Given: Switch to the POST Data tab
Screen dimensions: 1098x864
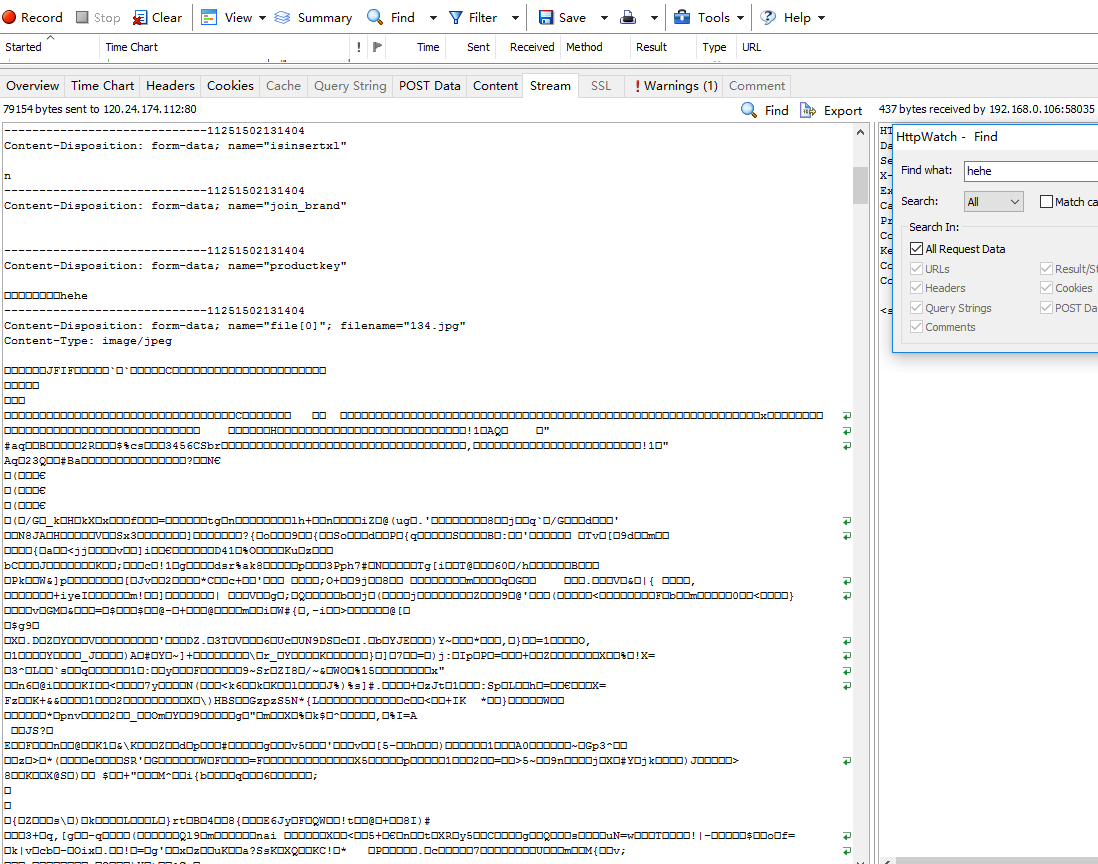Looking at the screenshot, I should 429,86.
